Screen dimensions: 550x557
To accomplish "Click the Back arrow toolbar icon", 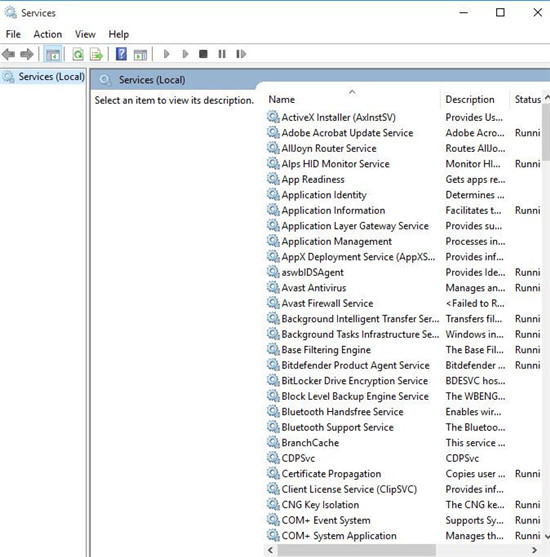I will click(x=9, y=54).
